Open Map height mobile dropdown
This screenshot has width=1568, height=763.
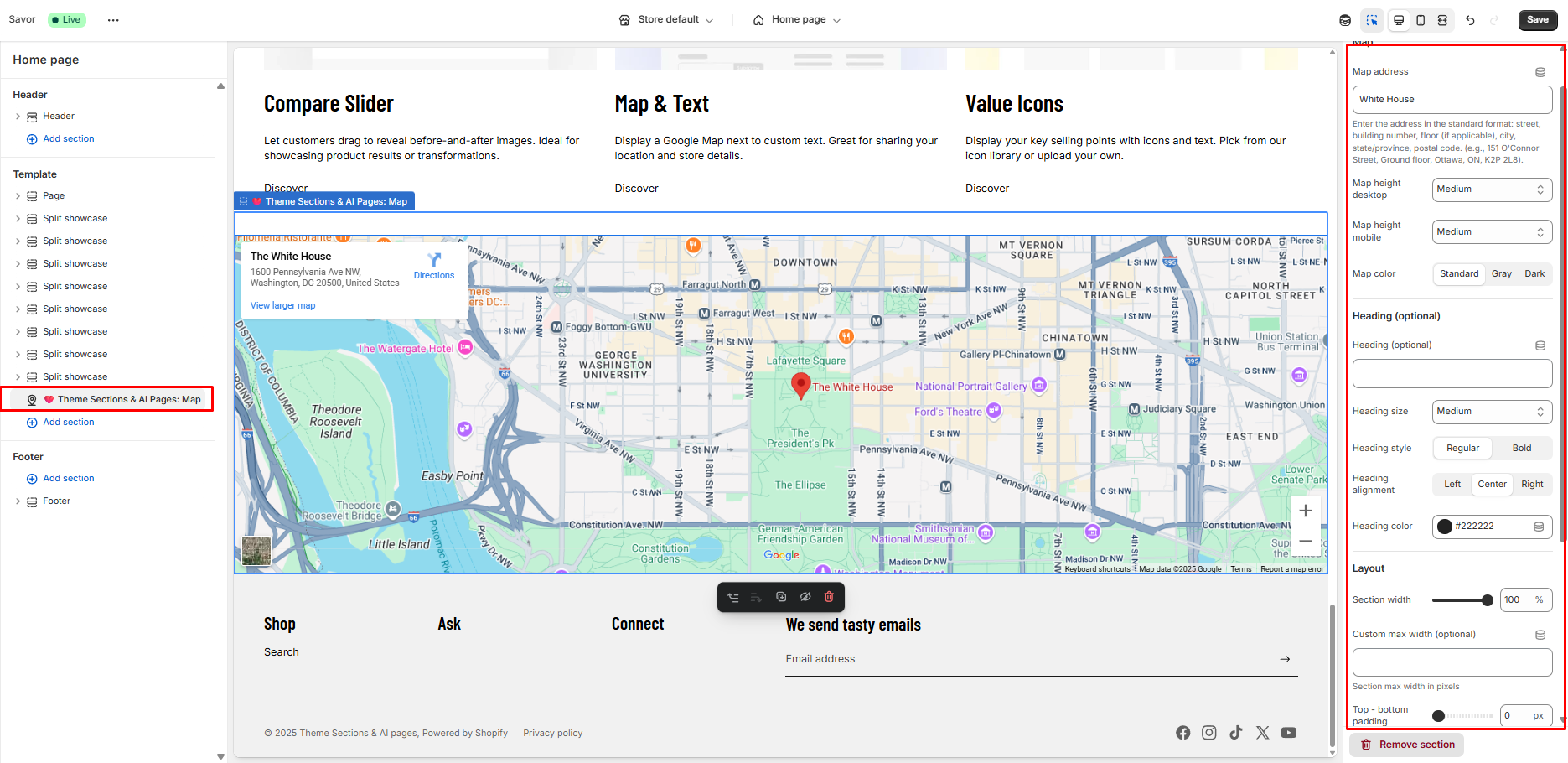[1492, 232]
